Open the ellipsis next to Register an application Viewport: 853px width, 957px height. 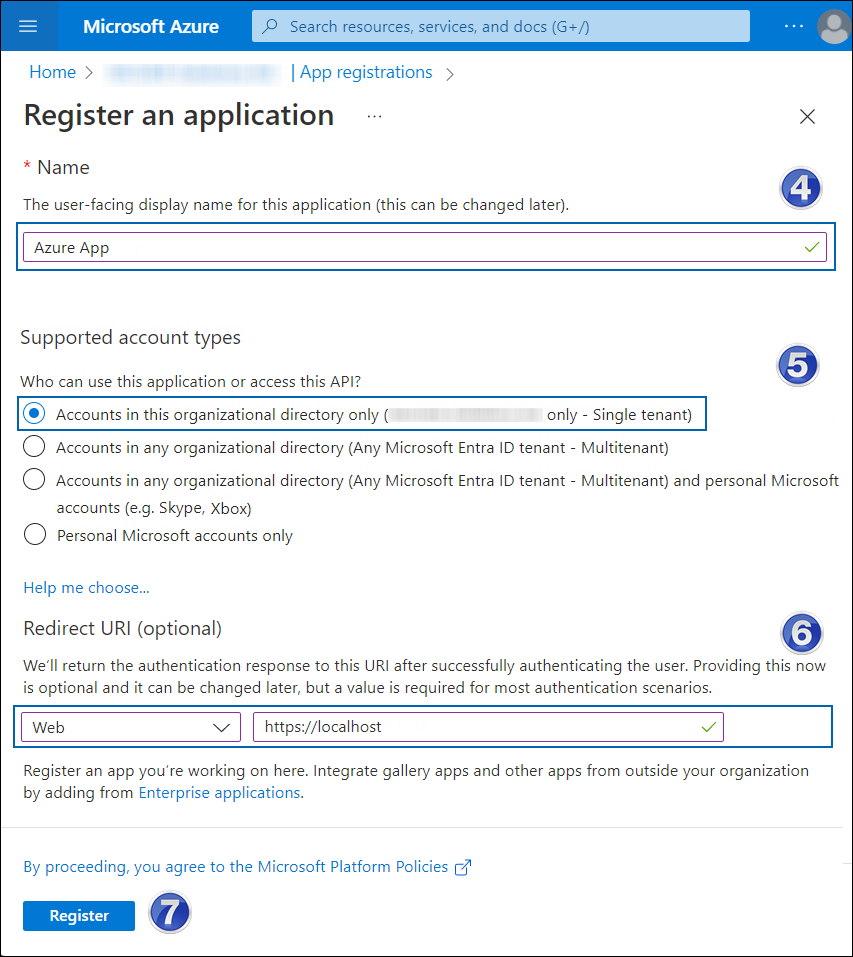pyautogui.click(x=374, y=118)
